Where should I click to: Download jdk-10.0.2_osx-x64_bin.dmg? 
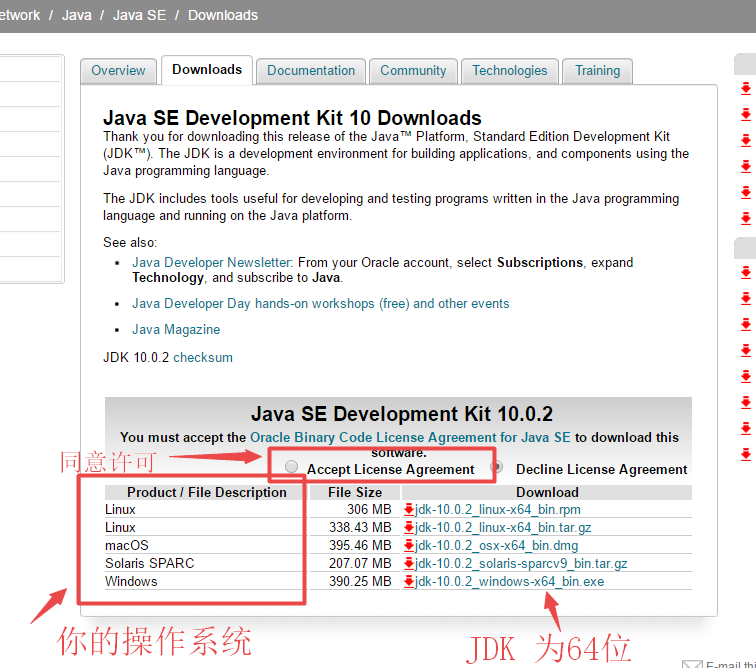[496, 545]
